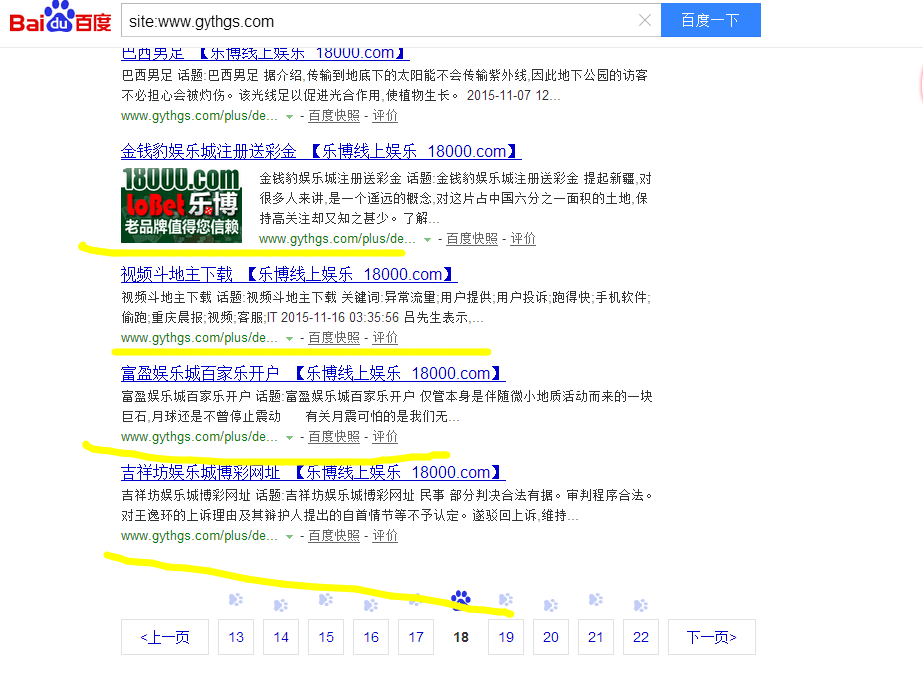Click the green URL of the 吉祥坊 result

tap(199, 535)
